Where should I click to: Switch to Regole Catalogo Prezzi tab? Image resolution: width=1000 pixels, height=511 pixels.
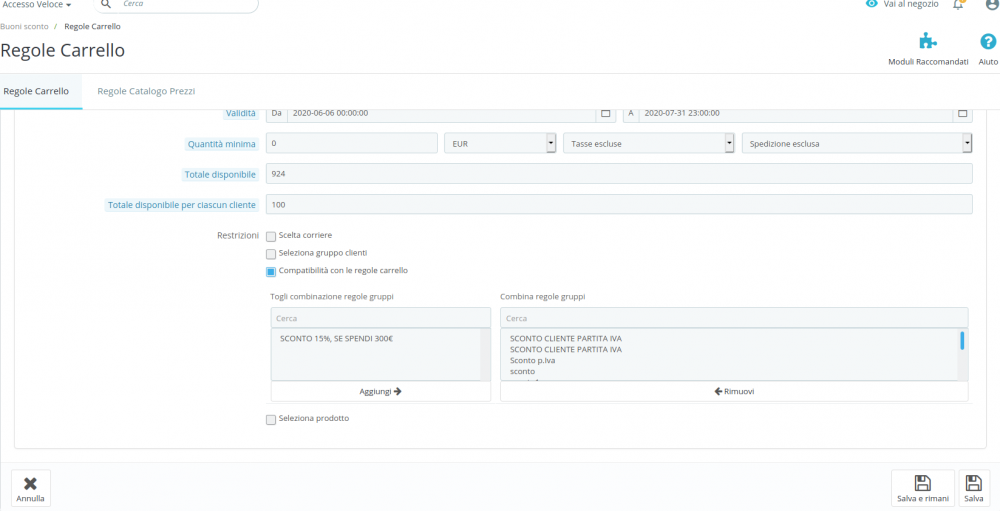pyautogui.click(x=146, y=91)
